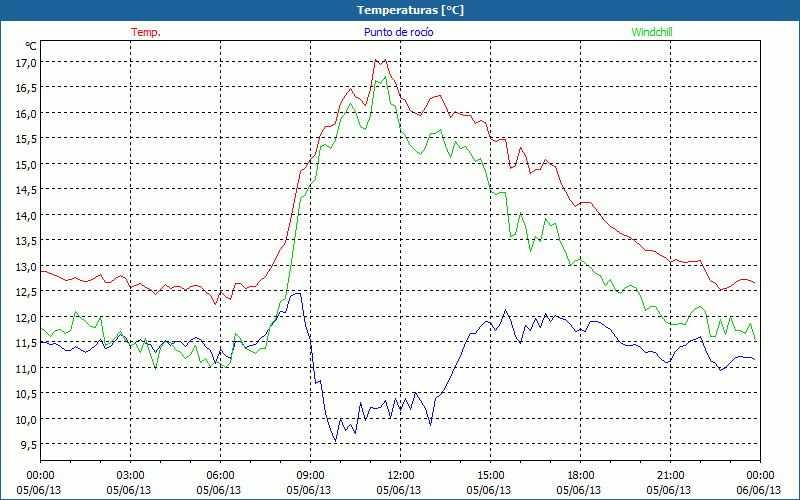Select the red "Temp." legend label
The height and width of the screenshot is (500, 800).
tap(146, 32)
